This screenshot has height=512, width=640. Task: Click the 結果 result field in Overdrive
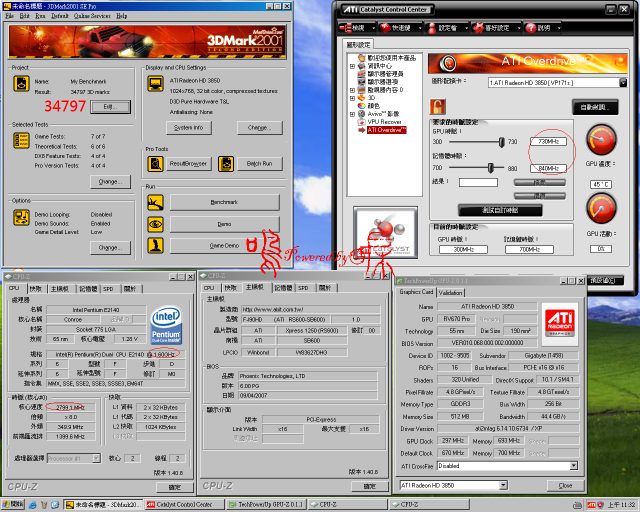click(x=478, y=182)
